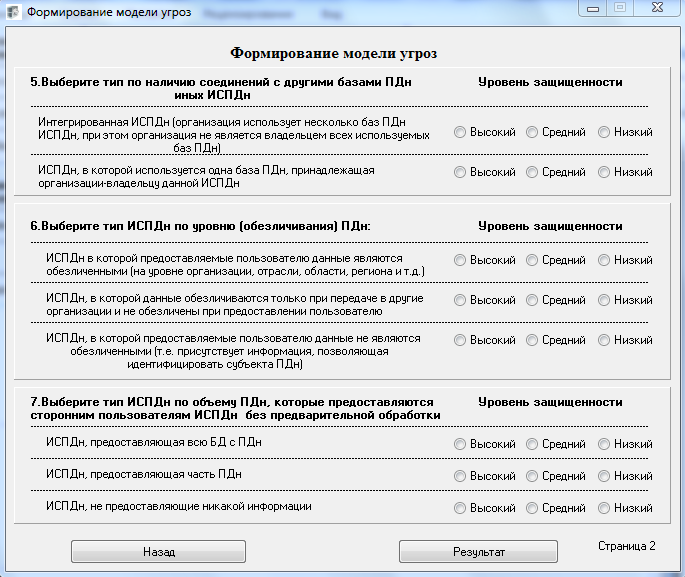Click text 'ИСПДн, не предоставляющие никакой информации'
The width and height of the screenshot is (685, 577).
[x=179, y=507]
